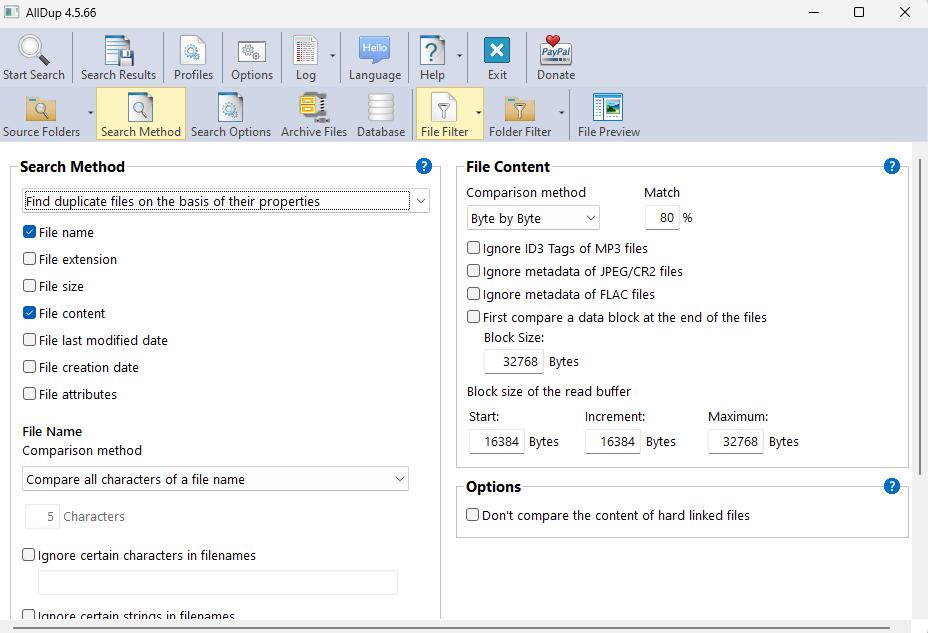Open the Search Results toolbar icon
928x633 pixels.
[x=118, y=50]
